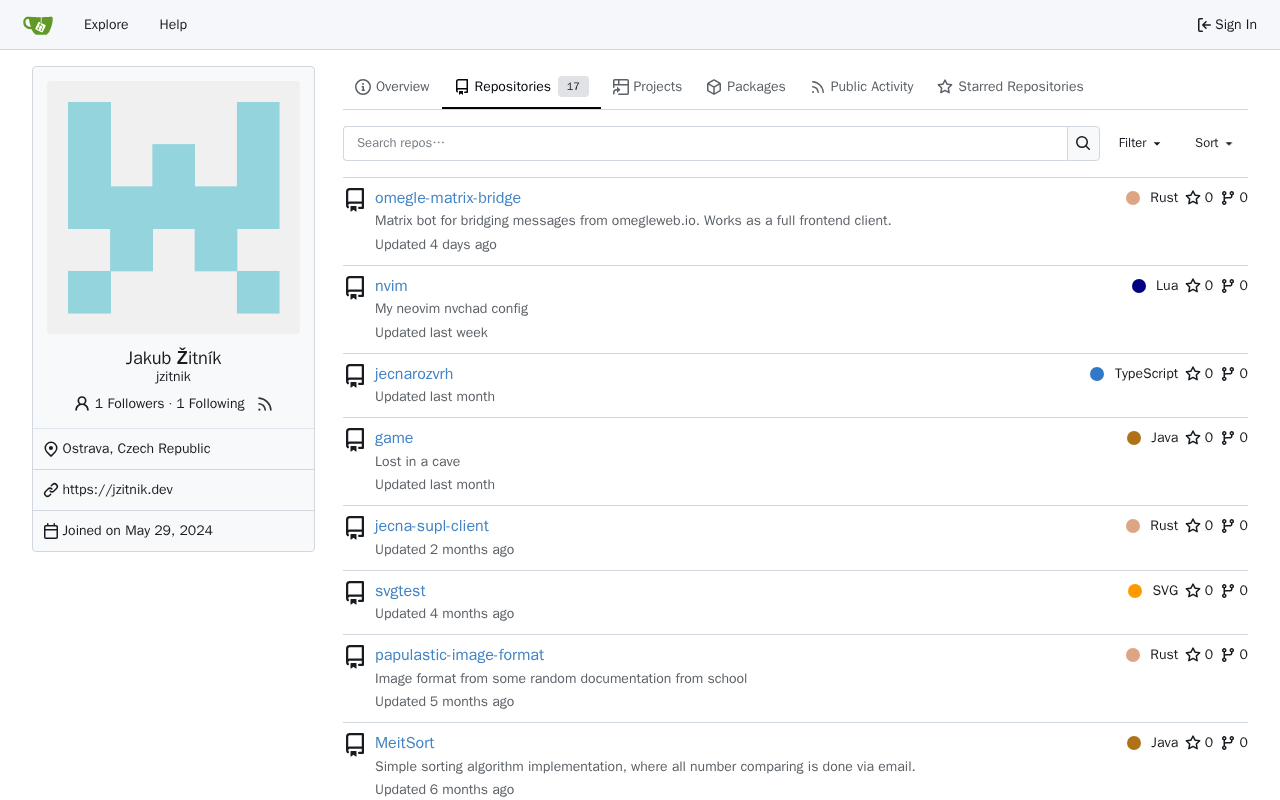Select the Repositories tab

click(x=521, y=87)
